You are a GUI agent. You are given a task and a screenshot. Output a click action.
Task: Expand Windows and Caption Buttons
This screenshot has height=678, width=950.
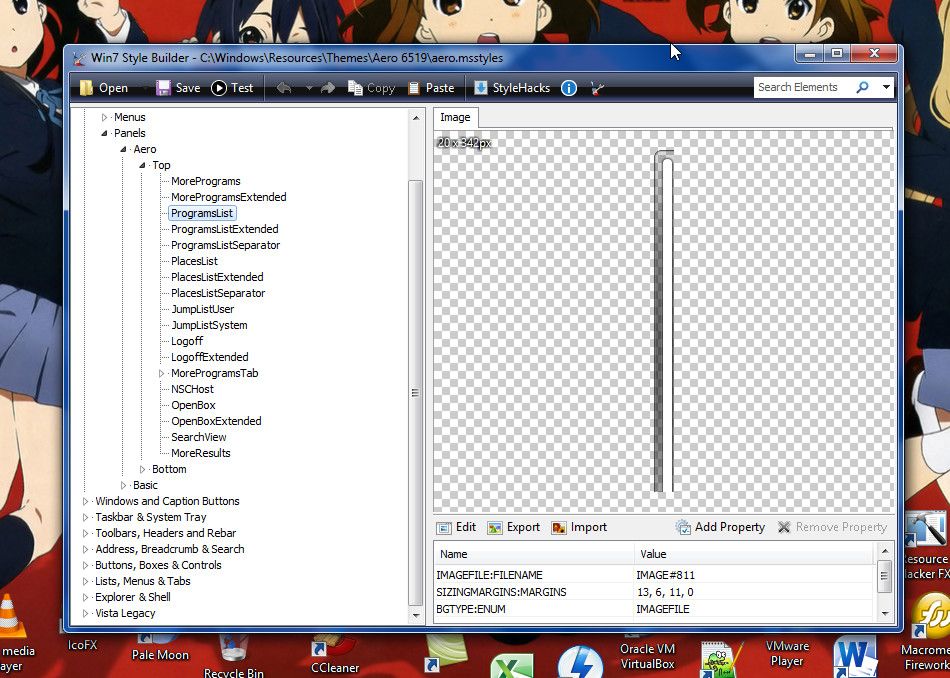click(x=85, y=502)
